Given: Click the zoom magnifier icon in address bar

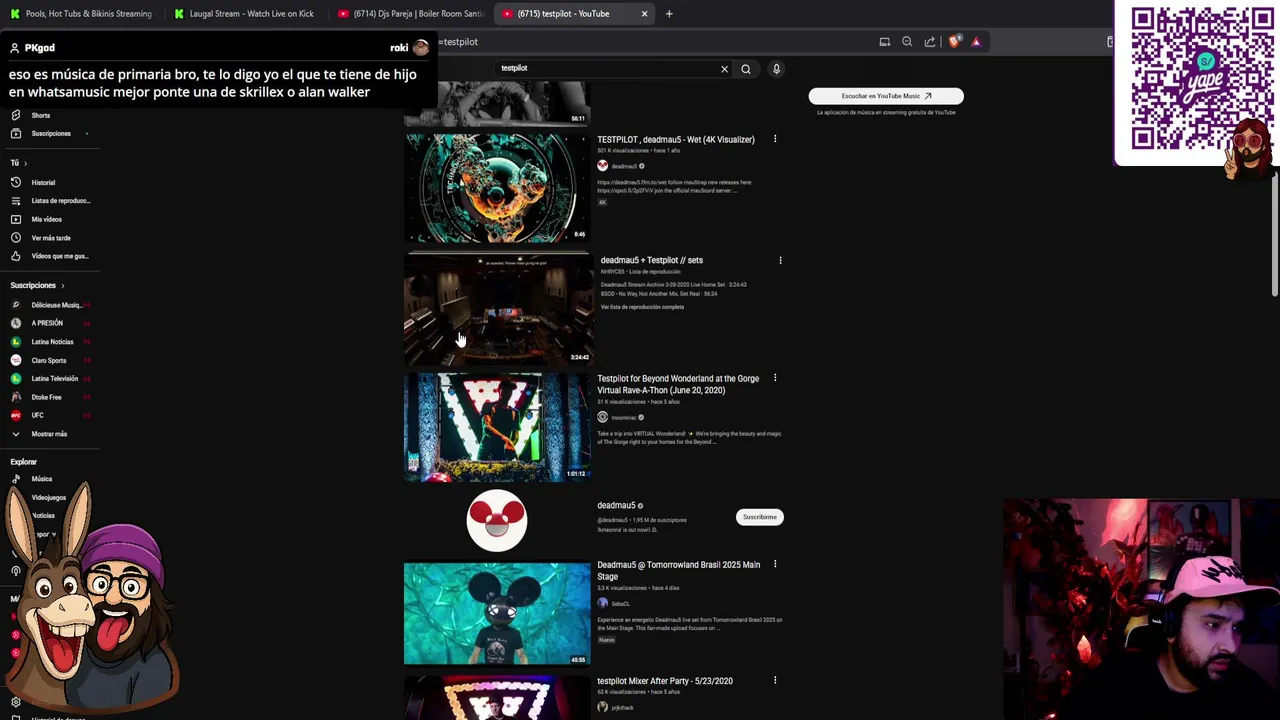Looking at the screenshot, I should coord(907,42).
